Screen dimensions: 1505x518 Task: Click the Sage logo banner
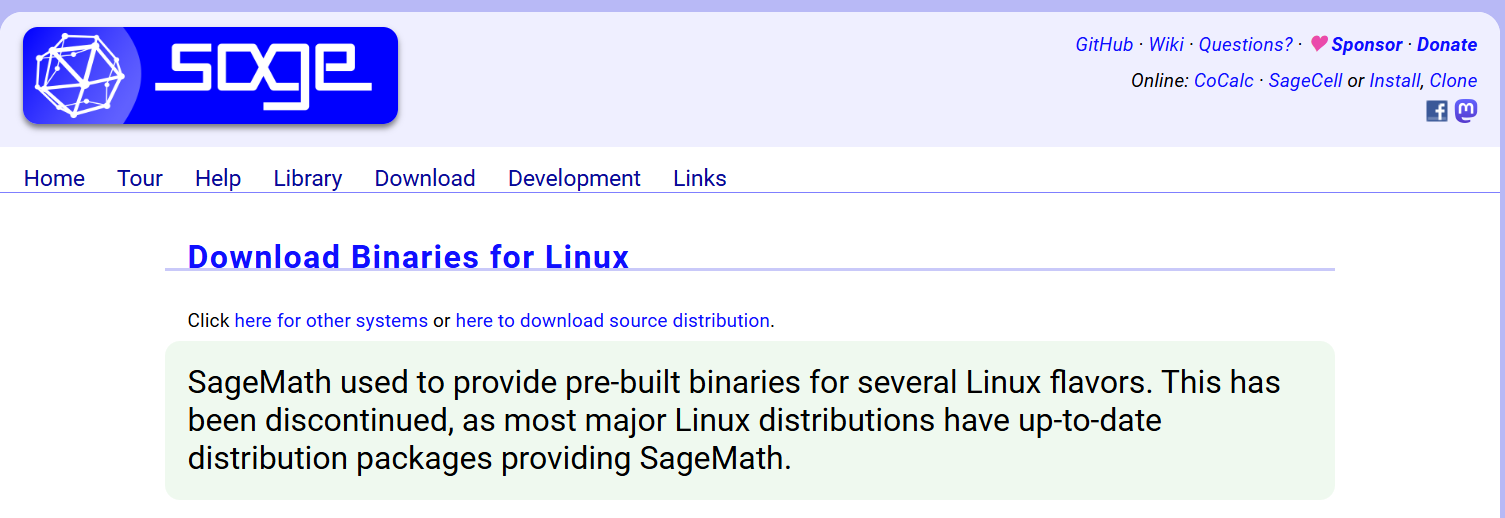coord(210,76)
